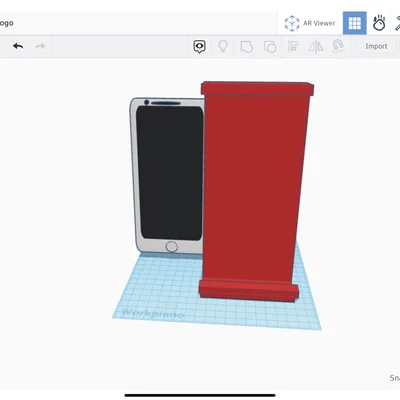Screen dimensions: 400x400
Task: Click the pickaxe Blocks icon
Action: 397,23
